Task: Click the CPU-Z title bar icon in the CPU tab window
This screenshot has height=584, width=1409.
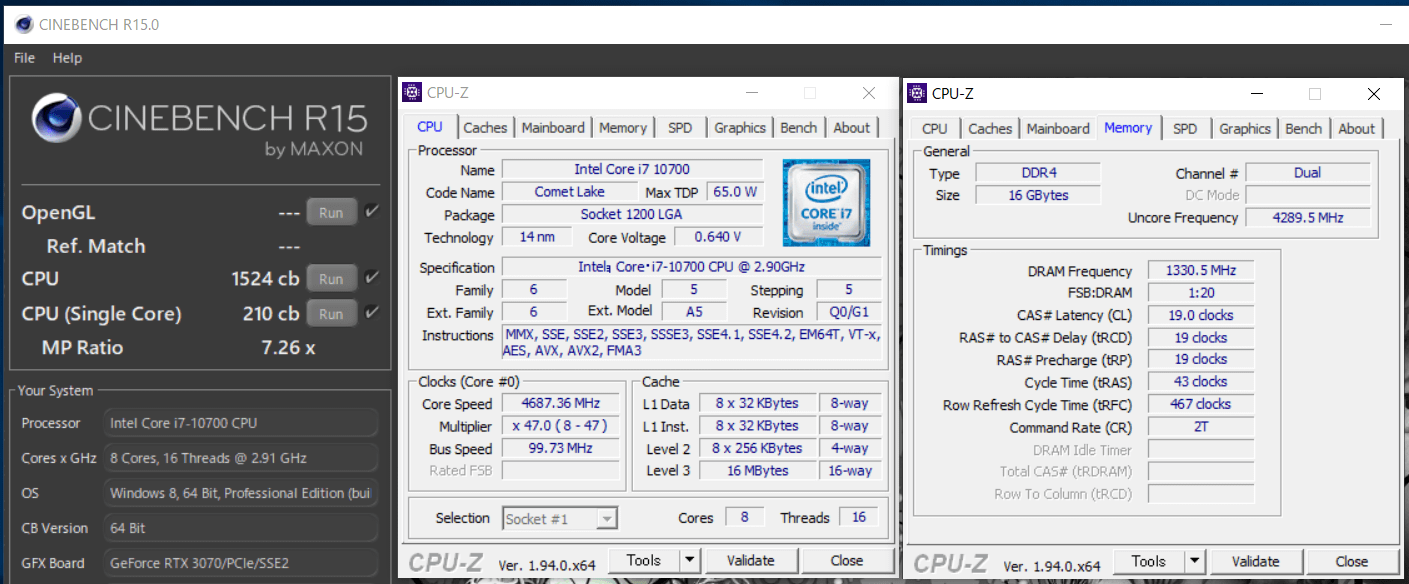Action: pyautogui.click(x=411, y=93)
